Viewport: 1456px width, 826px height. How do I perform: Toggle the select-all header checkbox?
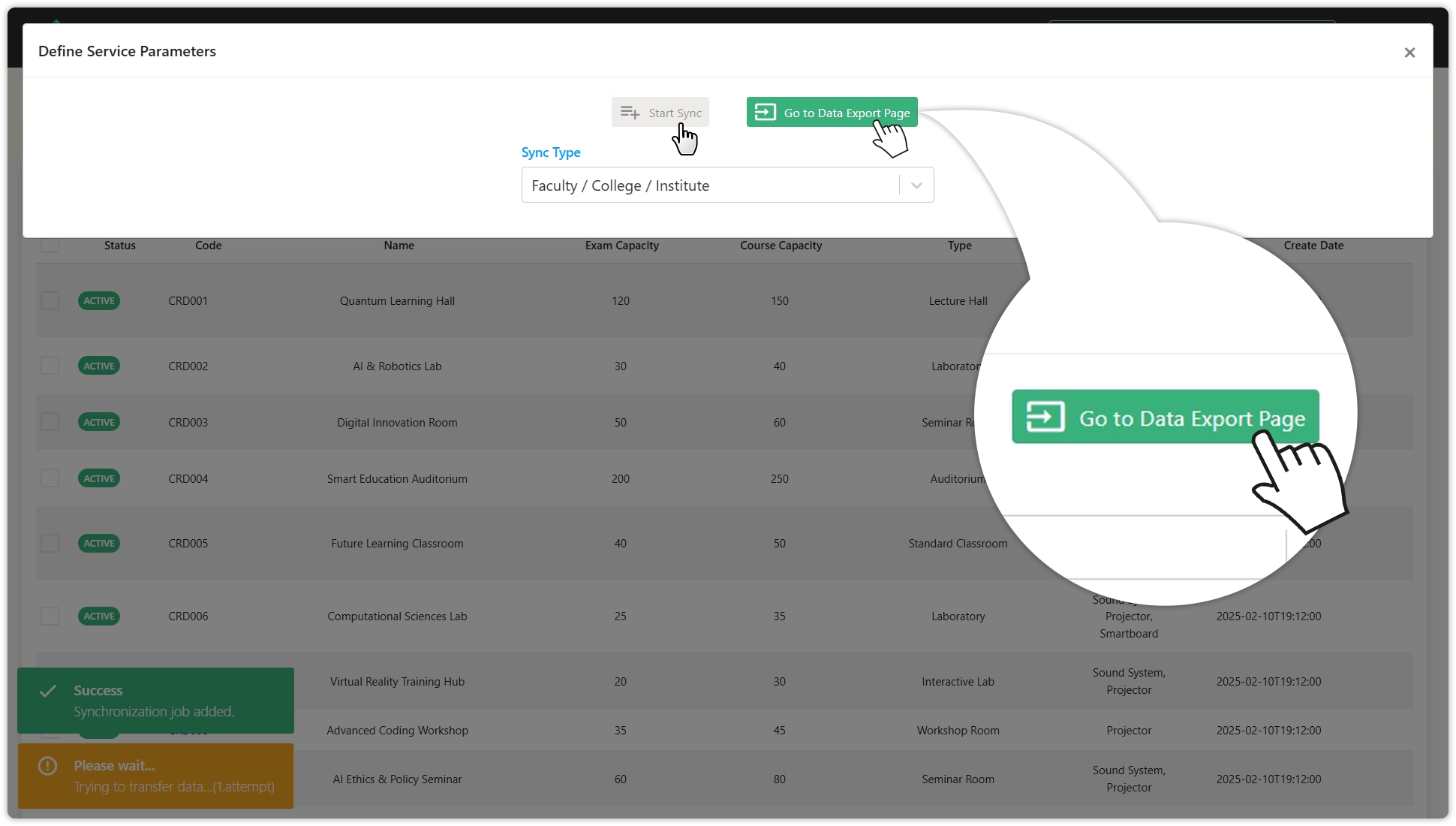(x=50, y=246)
